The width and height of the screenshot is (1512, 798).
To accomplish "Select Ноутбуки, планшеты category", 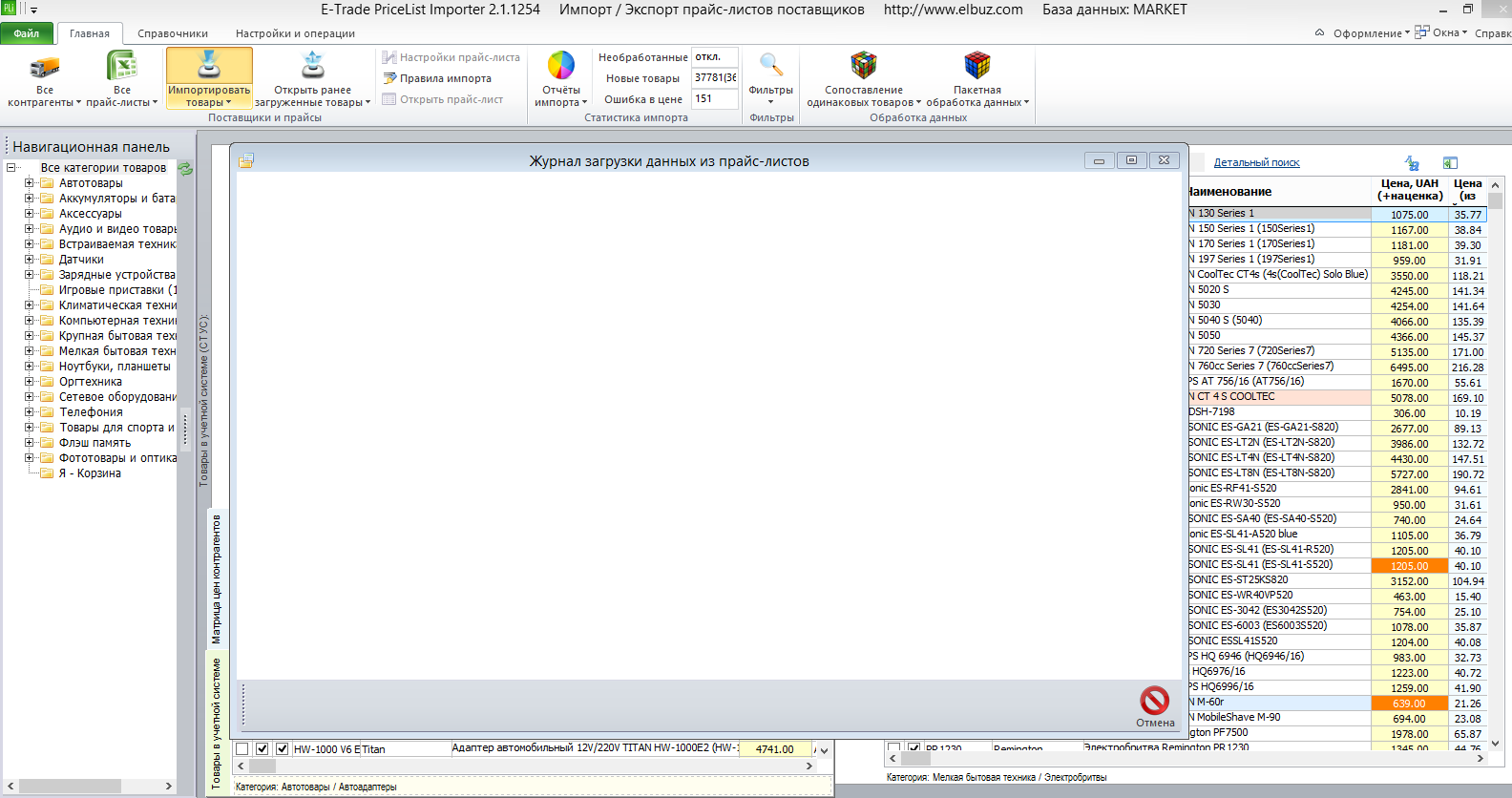I will (x=115, y=367).
